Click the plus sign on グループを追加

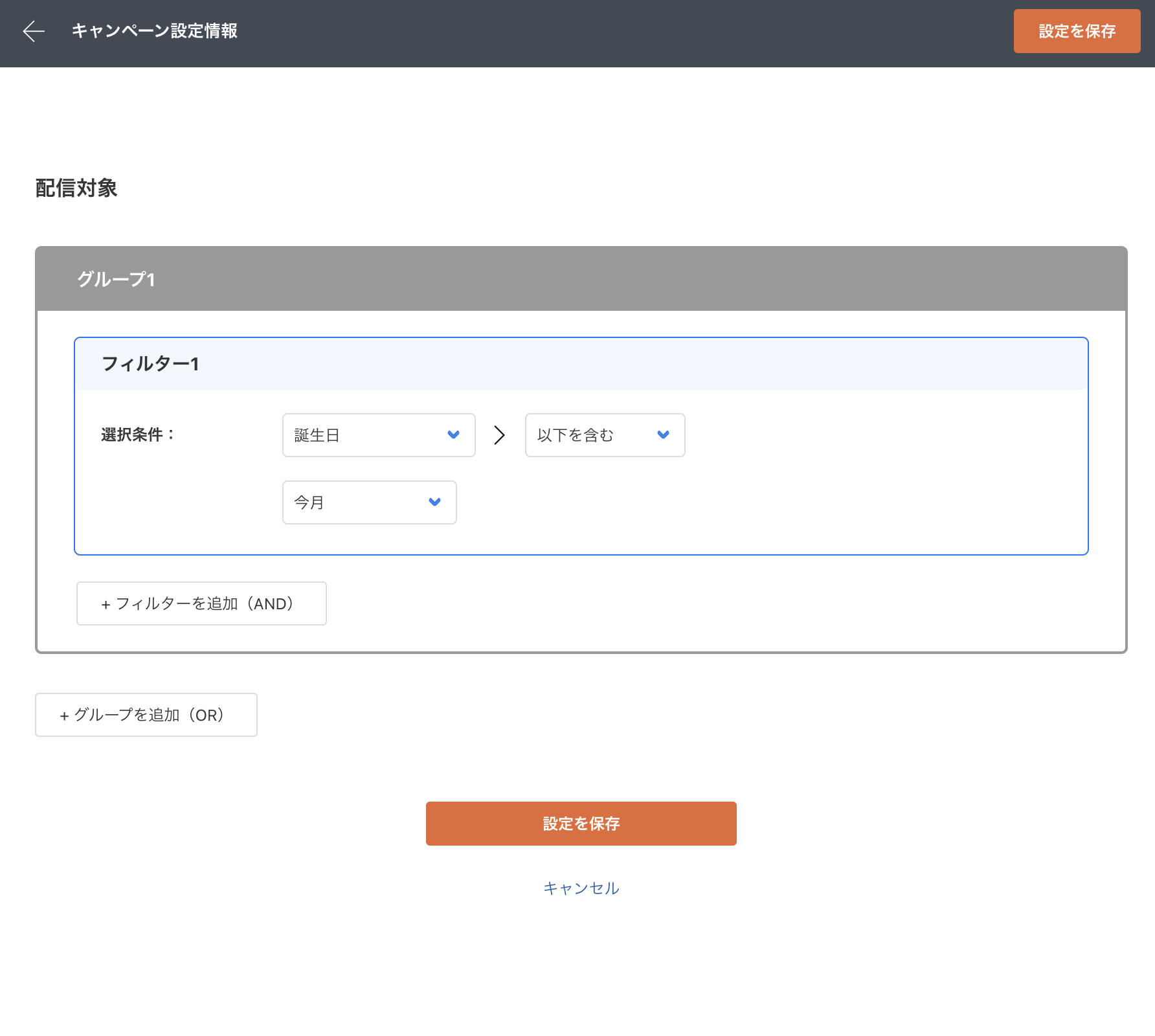tap(64, 715)
